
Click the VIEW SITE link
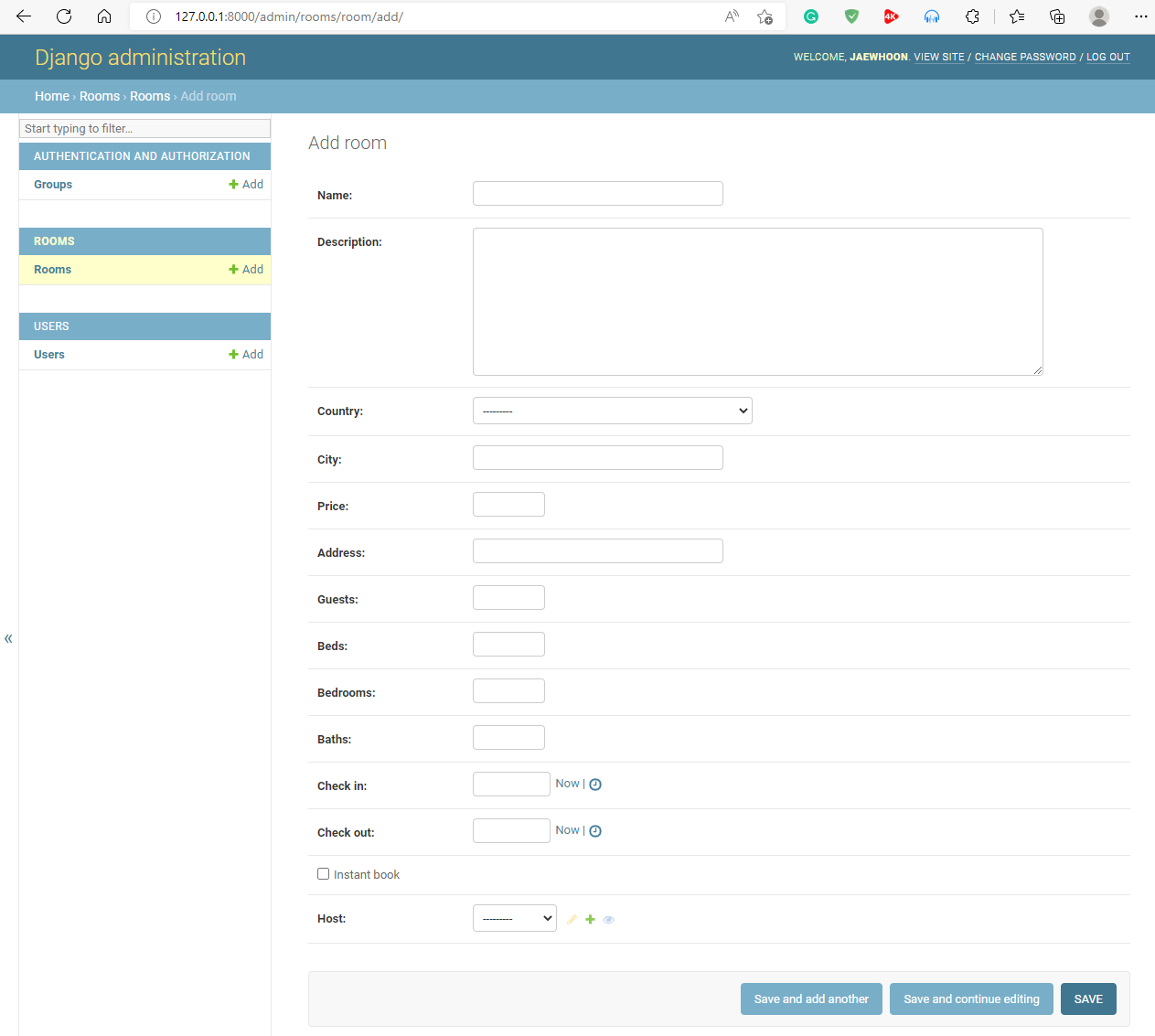pyautogui.click(x=939, y=57)
